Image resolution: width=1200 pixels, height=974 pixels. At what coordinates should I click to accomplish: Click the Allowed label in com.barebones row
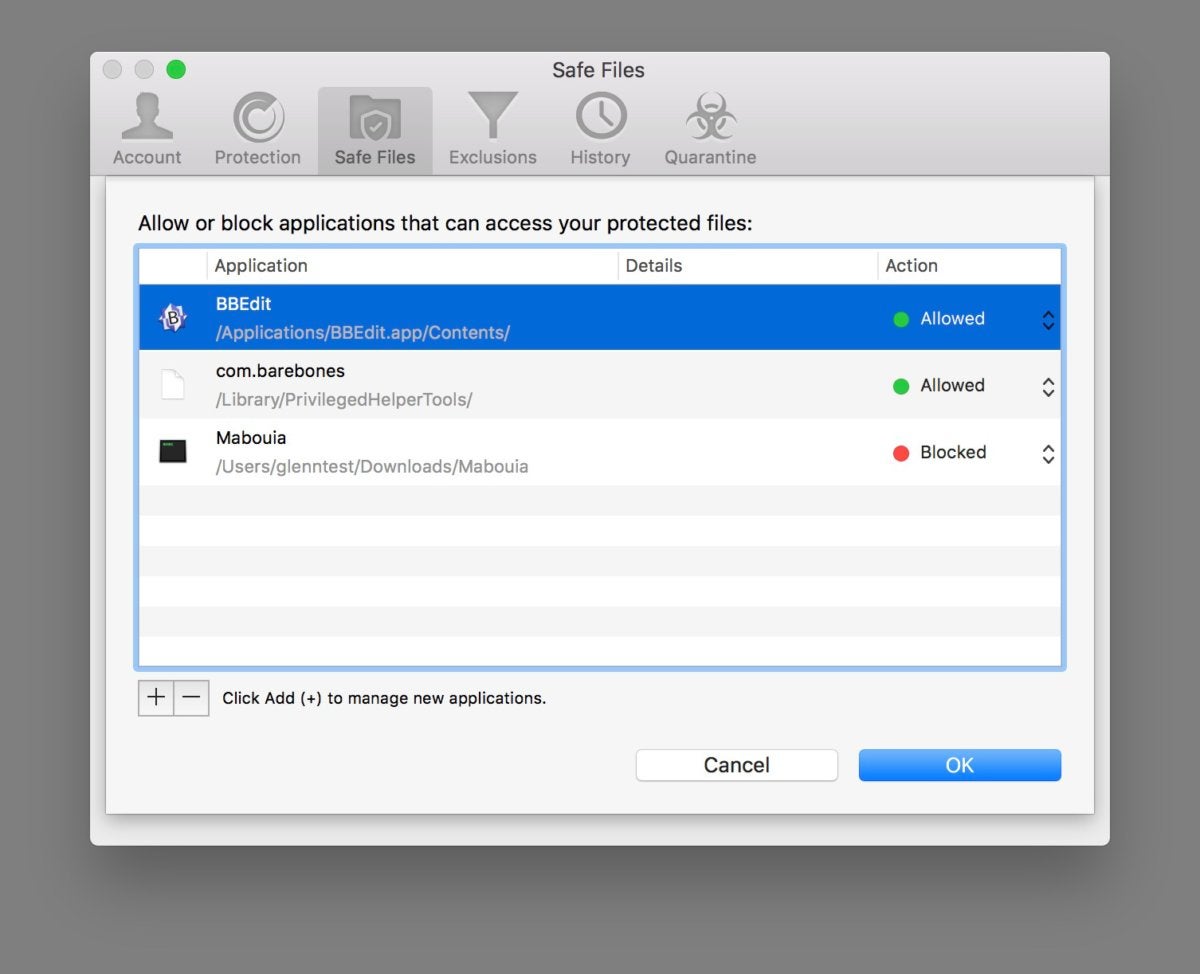(952, 386)
